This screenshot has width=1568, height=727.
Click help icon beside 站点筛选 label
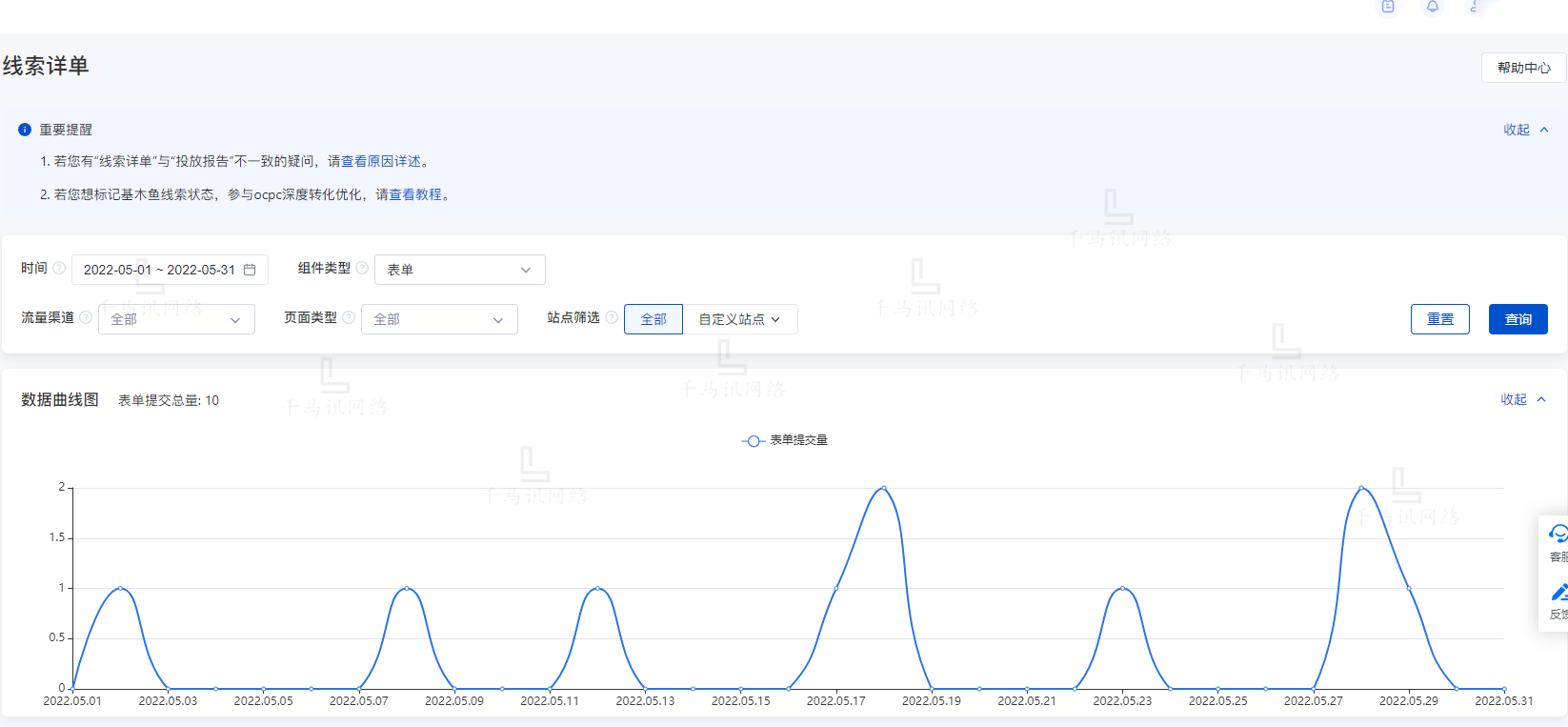612,317
